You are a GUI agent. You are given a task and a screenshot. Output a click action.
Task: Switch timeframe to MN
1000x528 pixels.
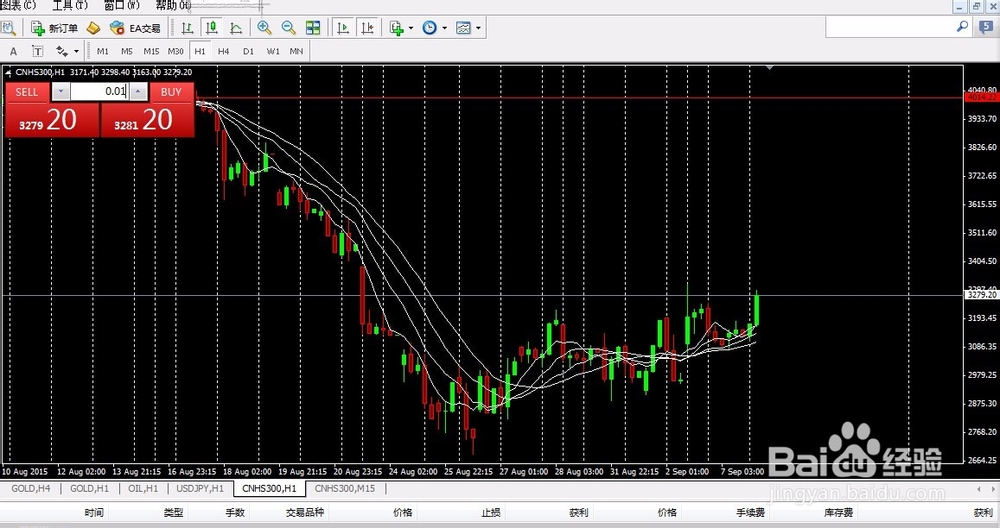pos(297,51)
